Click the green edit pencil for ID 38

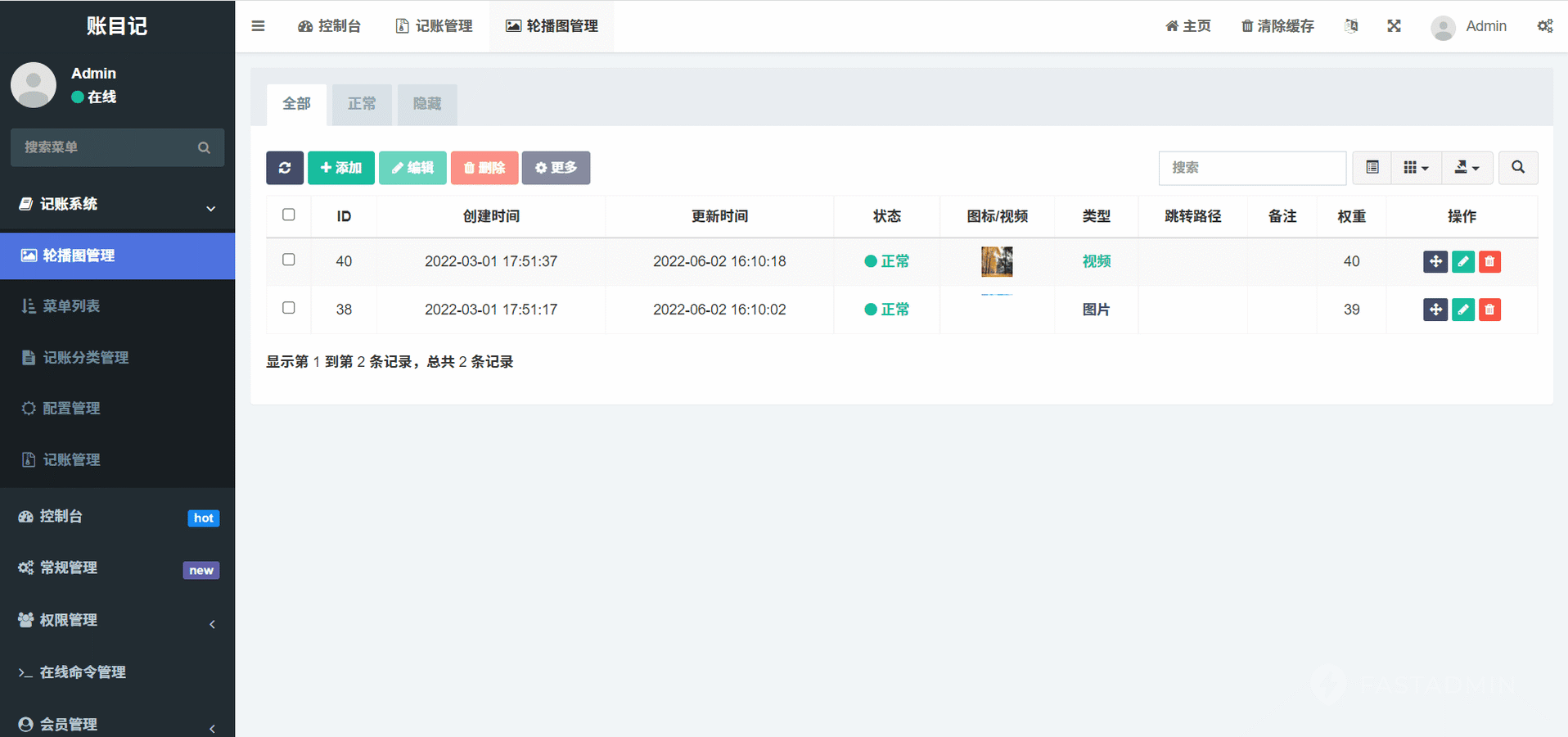coord(1462,310)
